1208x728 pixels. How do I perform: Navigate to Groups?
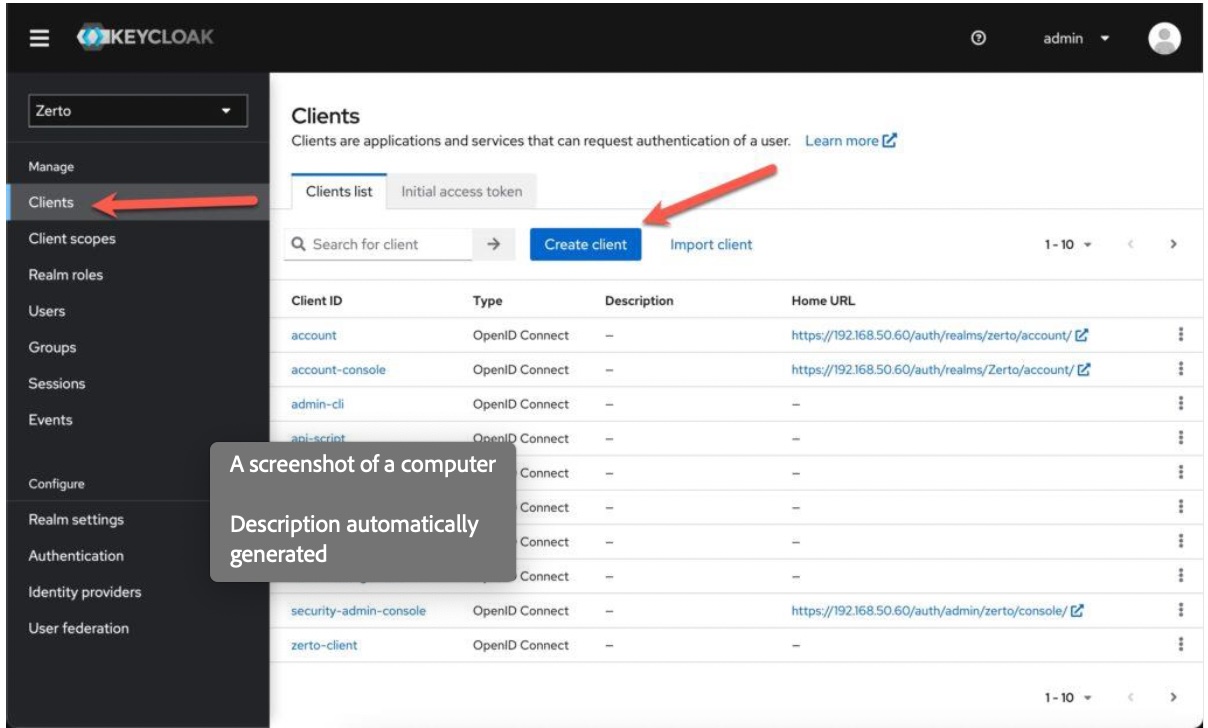pos(52,347)
